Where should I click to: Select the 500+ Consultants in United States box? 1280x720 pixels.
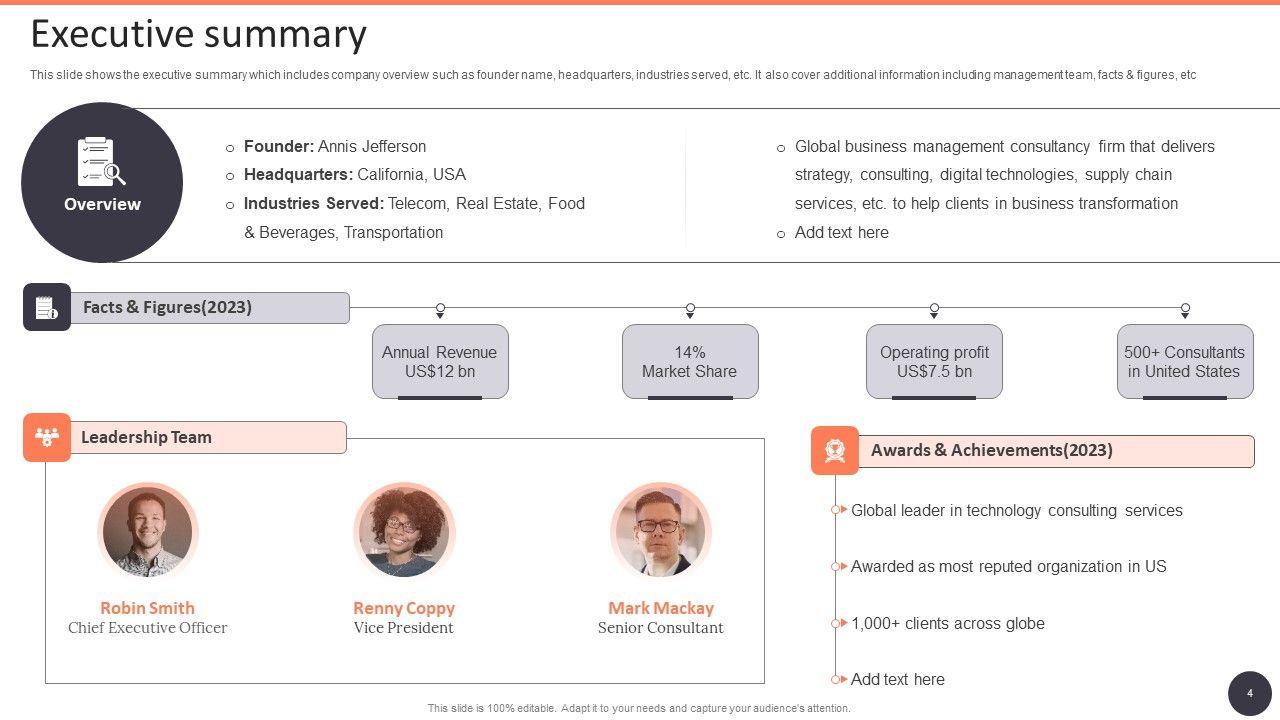[1185, 362]
